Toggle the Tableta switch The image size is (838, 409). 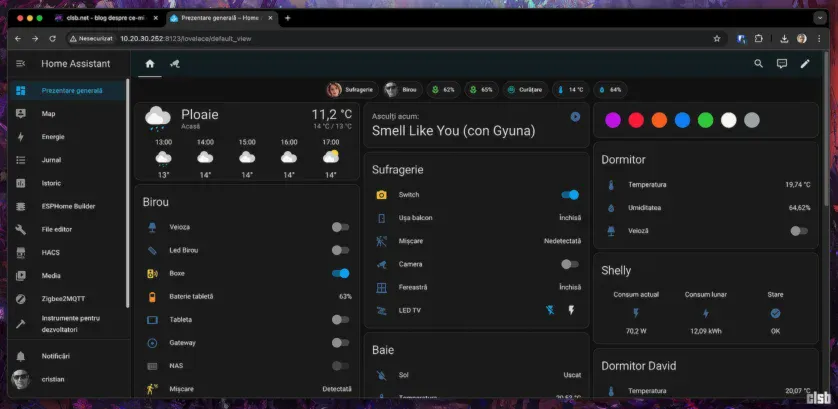(x=340, y=320)
